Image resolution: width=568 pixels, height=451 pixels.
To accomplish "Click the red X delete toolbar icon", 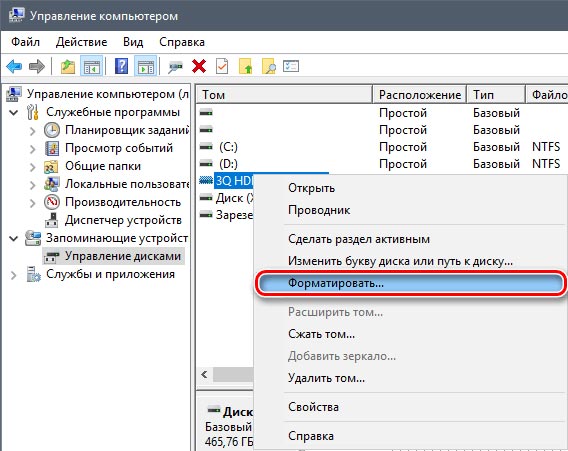I will coord(199,66).
